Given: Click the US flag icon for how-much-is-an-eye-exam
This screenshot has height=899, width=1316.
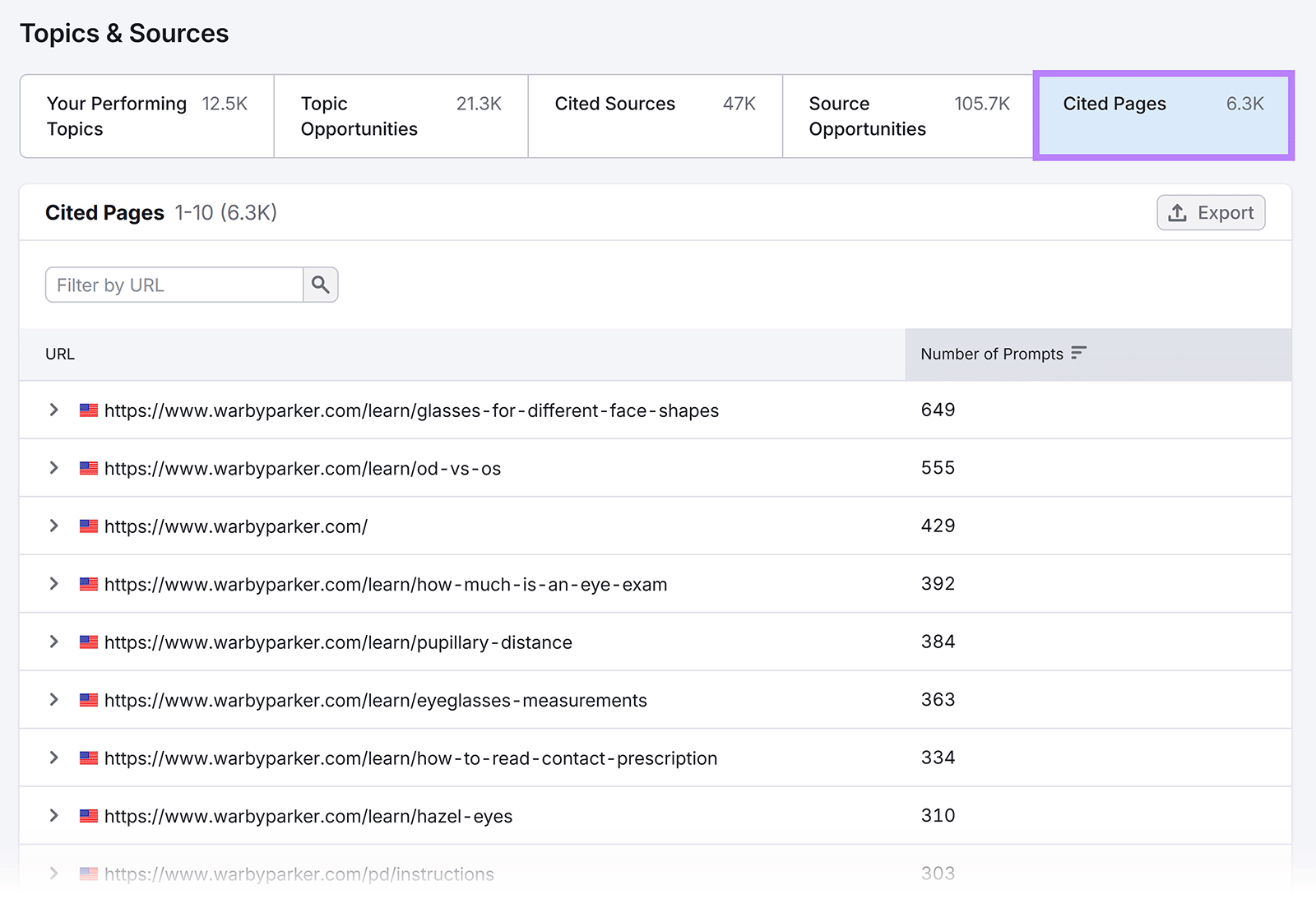Looking at the screenshot, I should click(x=89, y=584).
